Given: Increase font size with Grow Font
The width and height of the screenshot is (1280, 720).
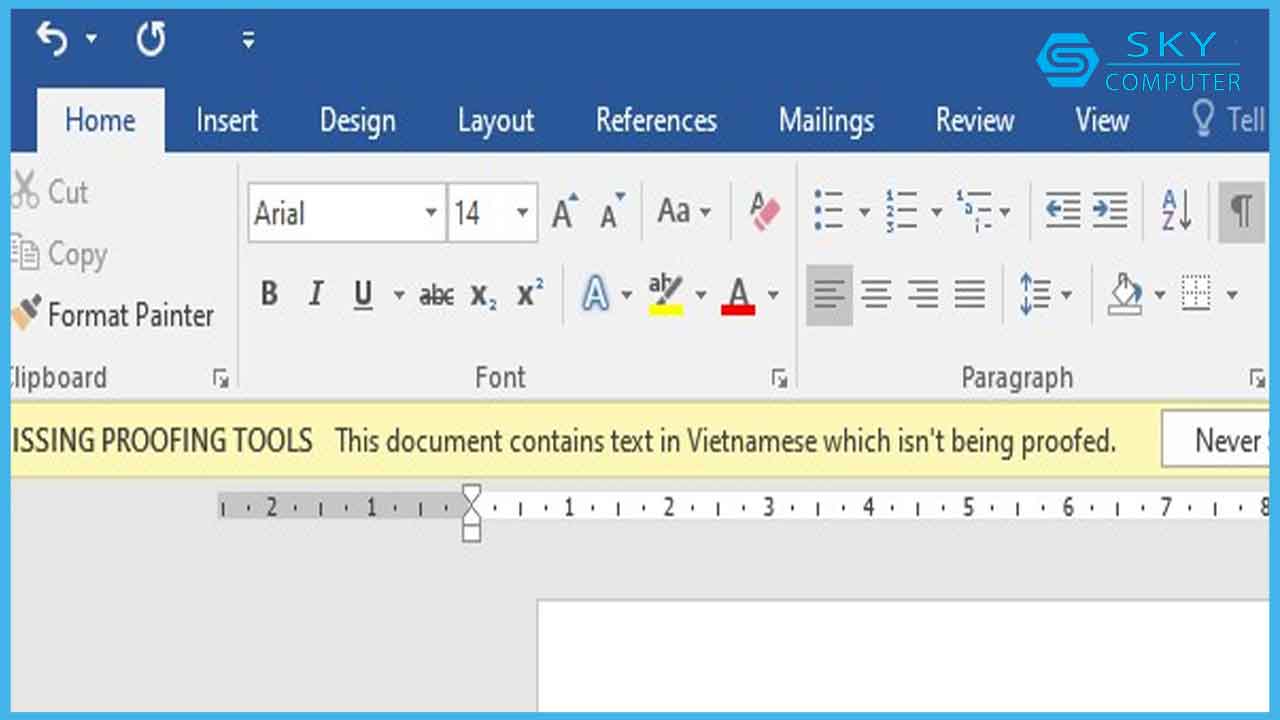Looking at the screenshot, I should [x=565, y=210].
